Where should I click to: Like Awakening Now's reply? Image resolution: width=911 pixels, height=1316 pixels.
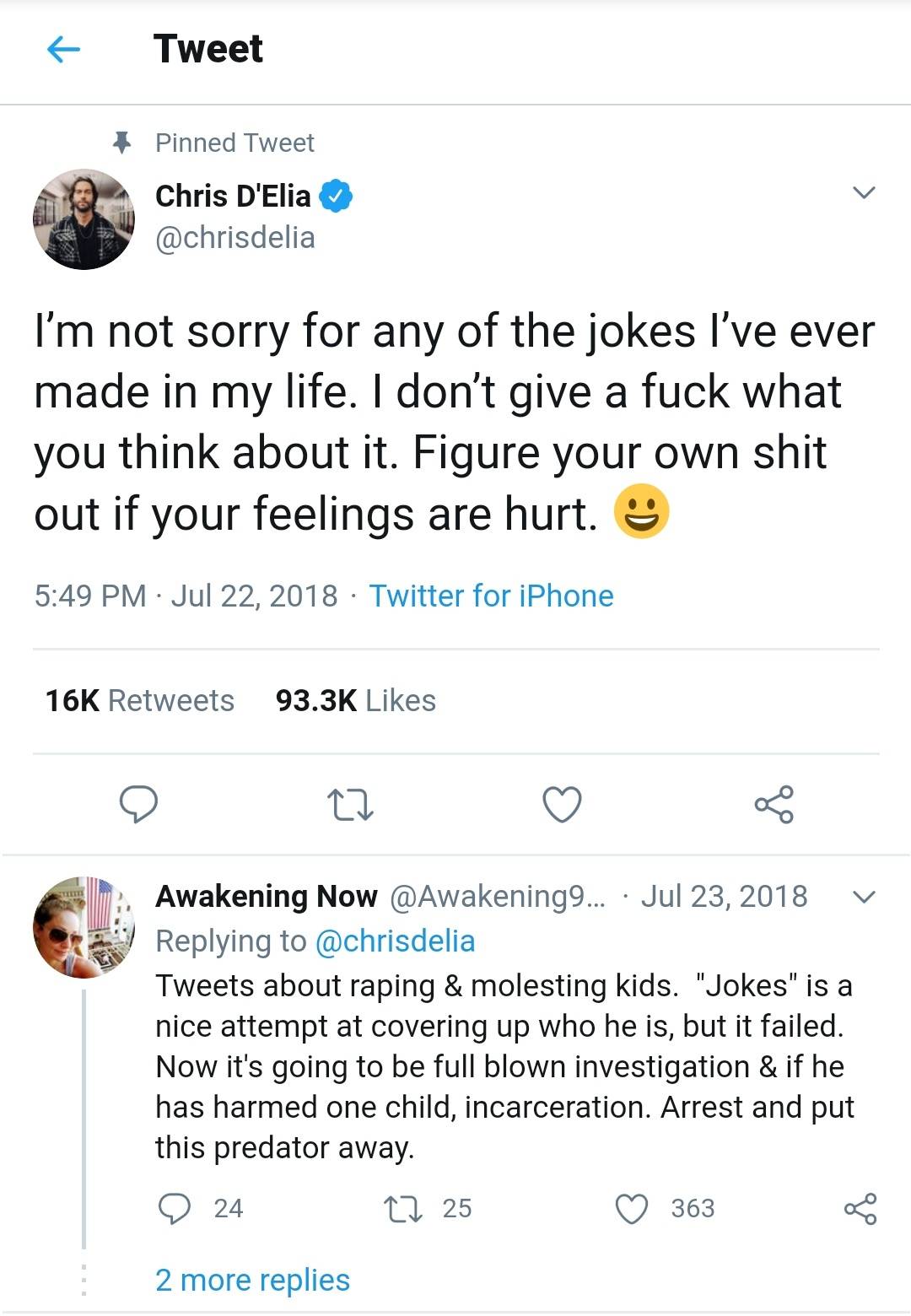pos(632,1208)
